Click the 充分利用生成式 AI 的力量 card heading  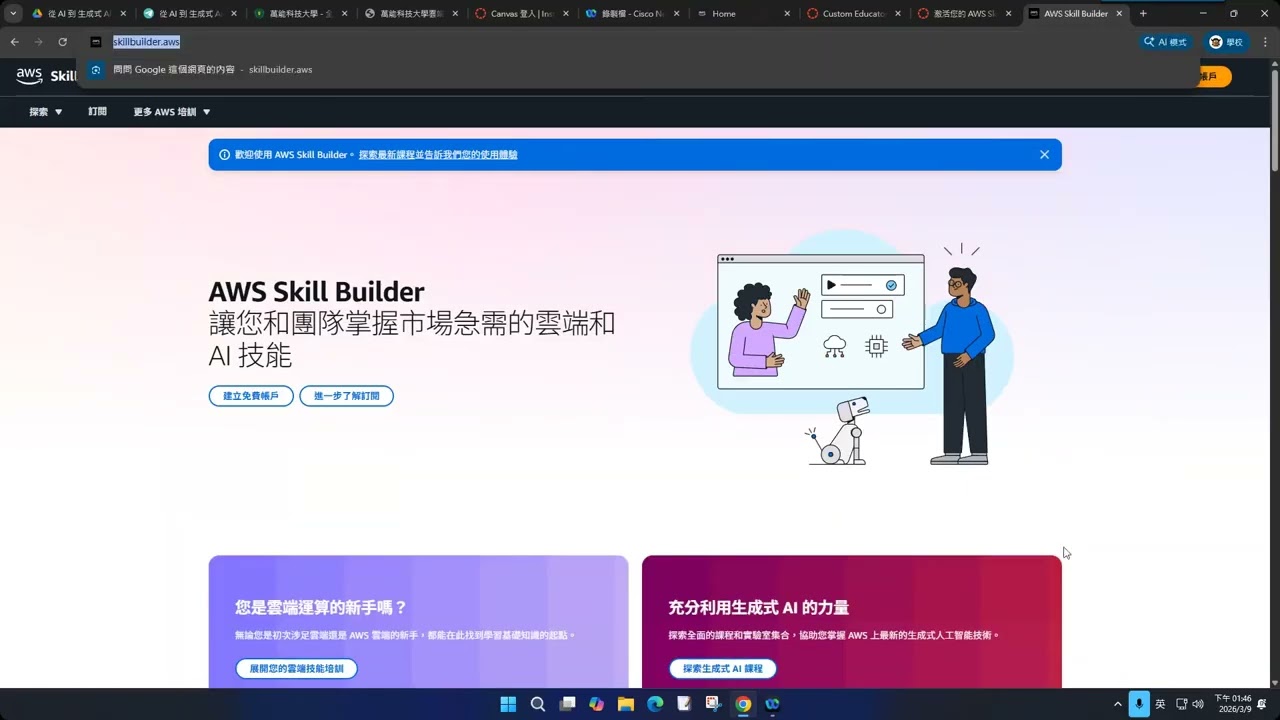[x=759, y=607]
